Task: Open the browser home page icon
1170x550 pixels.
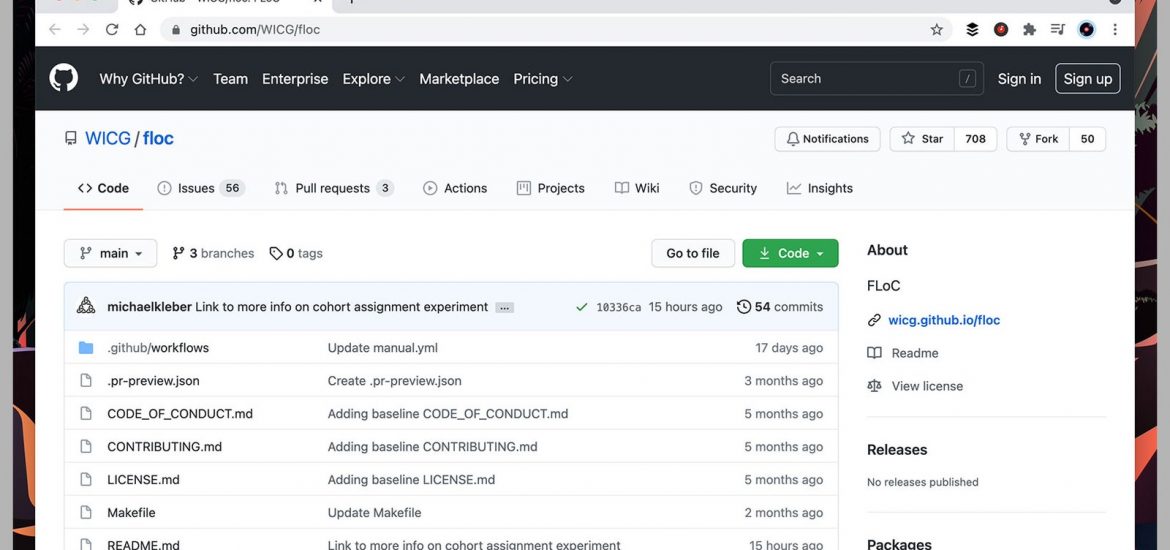Action: click(140, 29)
